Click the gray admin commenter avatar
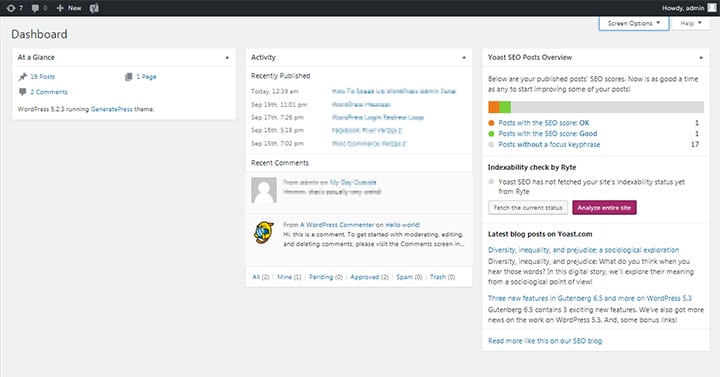Screen dimensions: 720x377 click(264, 190)
